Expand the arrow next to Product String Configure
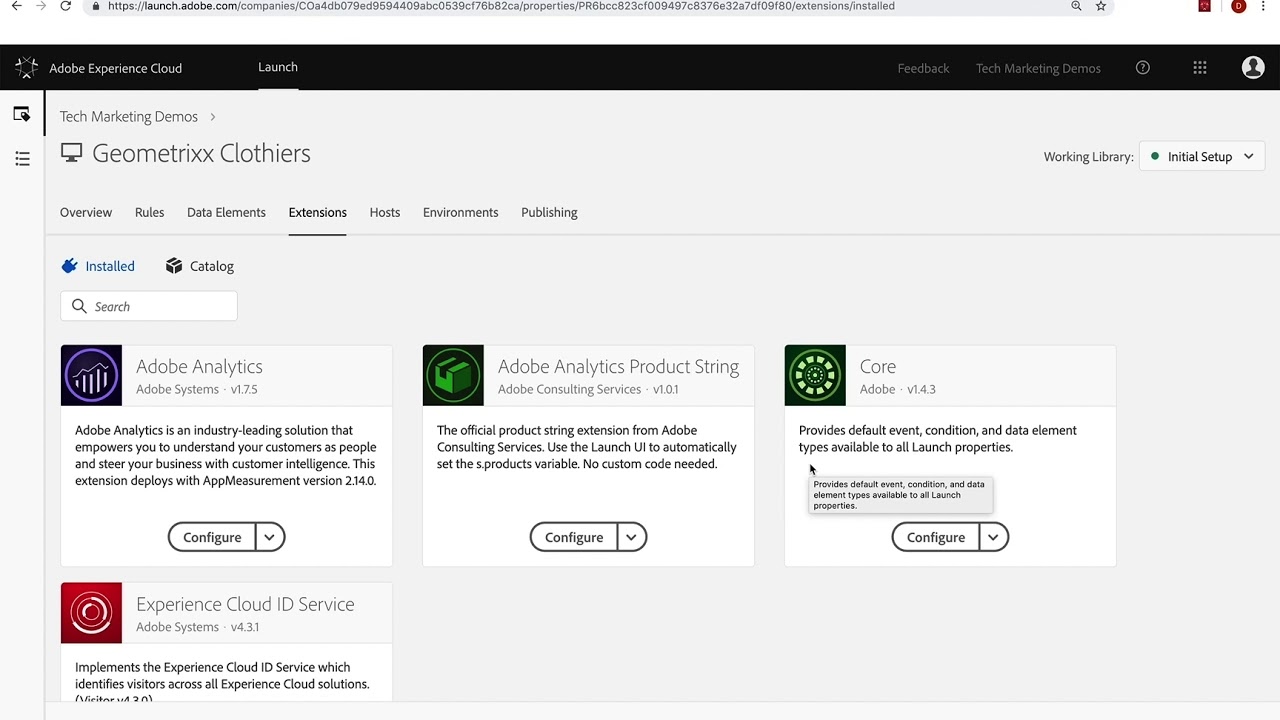 tap(632, 537)
